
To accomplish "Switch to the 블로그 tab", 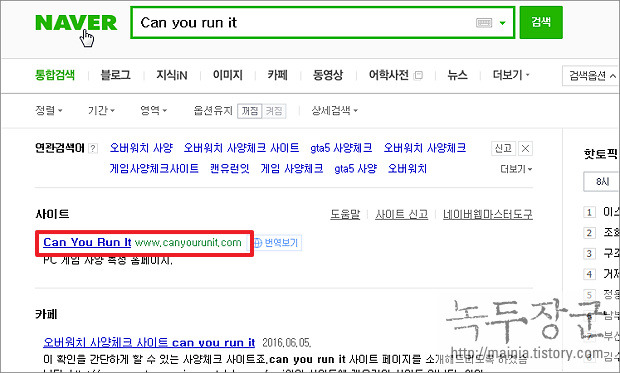I will click(115, 75).
